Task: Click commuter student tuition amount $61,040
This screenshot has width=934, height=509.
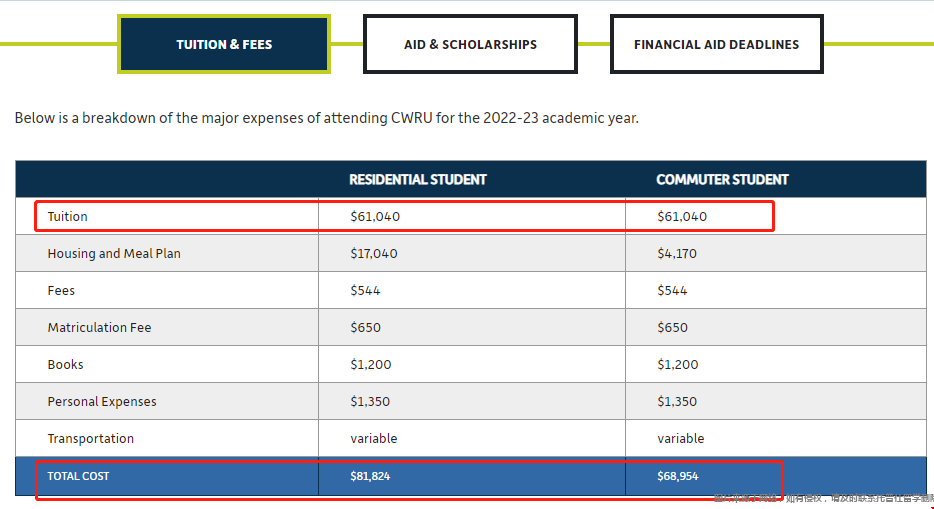Action: 682,217
